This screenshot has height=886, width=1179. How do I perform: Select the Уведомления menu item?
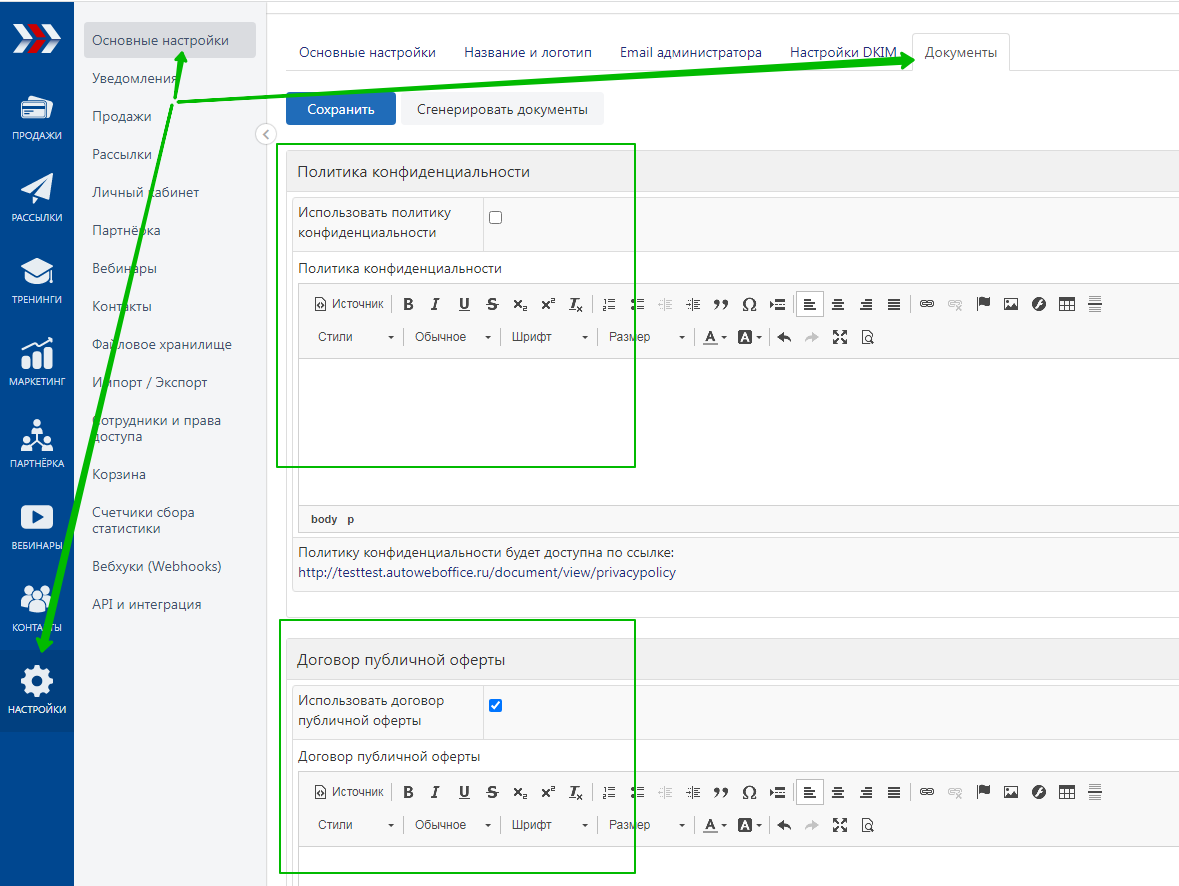coord(134,79)
